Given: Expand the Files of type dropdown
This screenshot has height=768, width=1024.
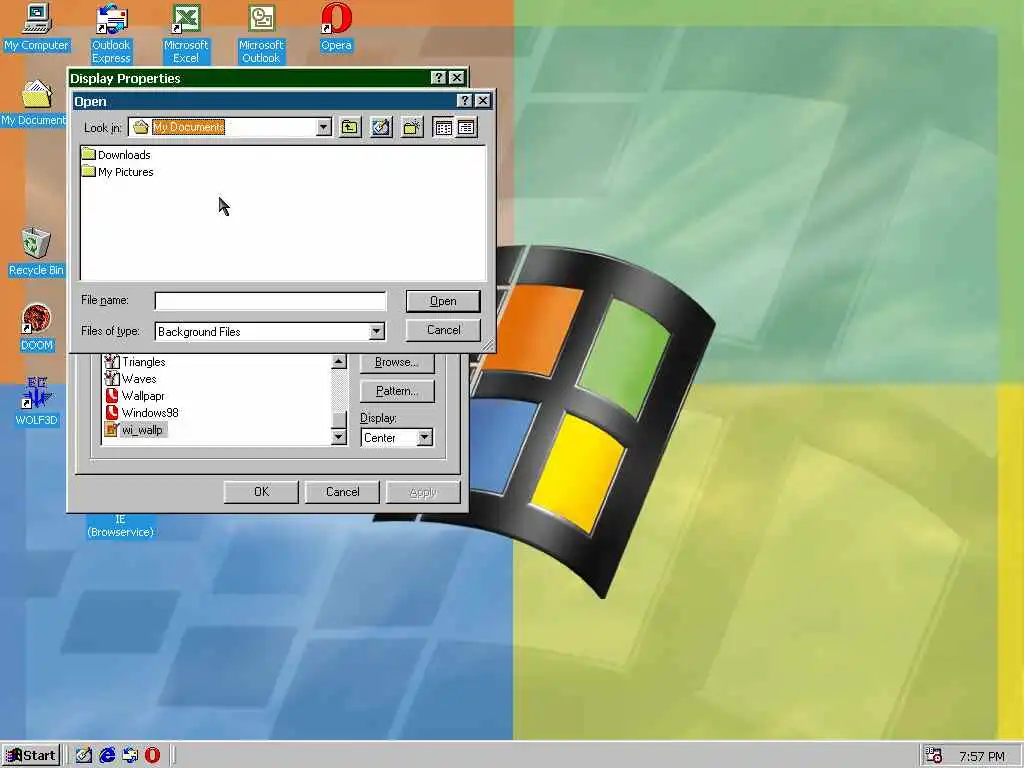Looking at the screenshot, I should [x=377, y=332].
